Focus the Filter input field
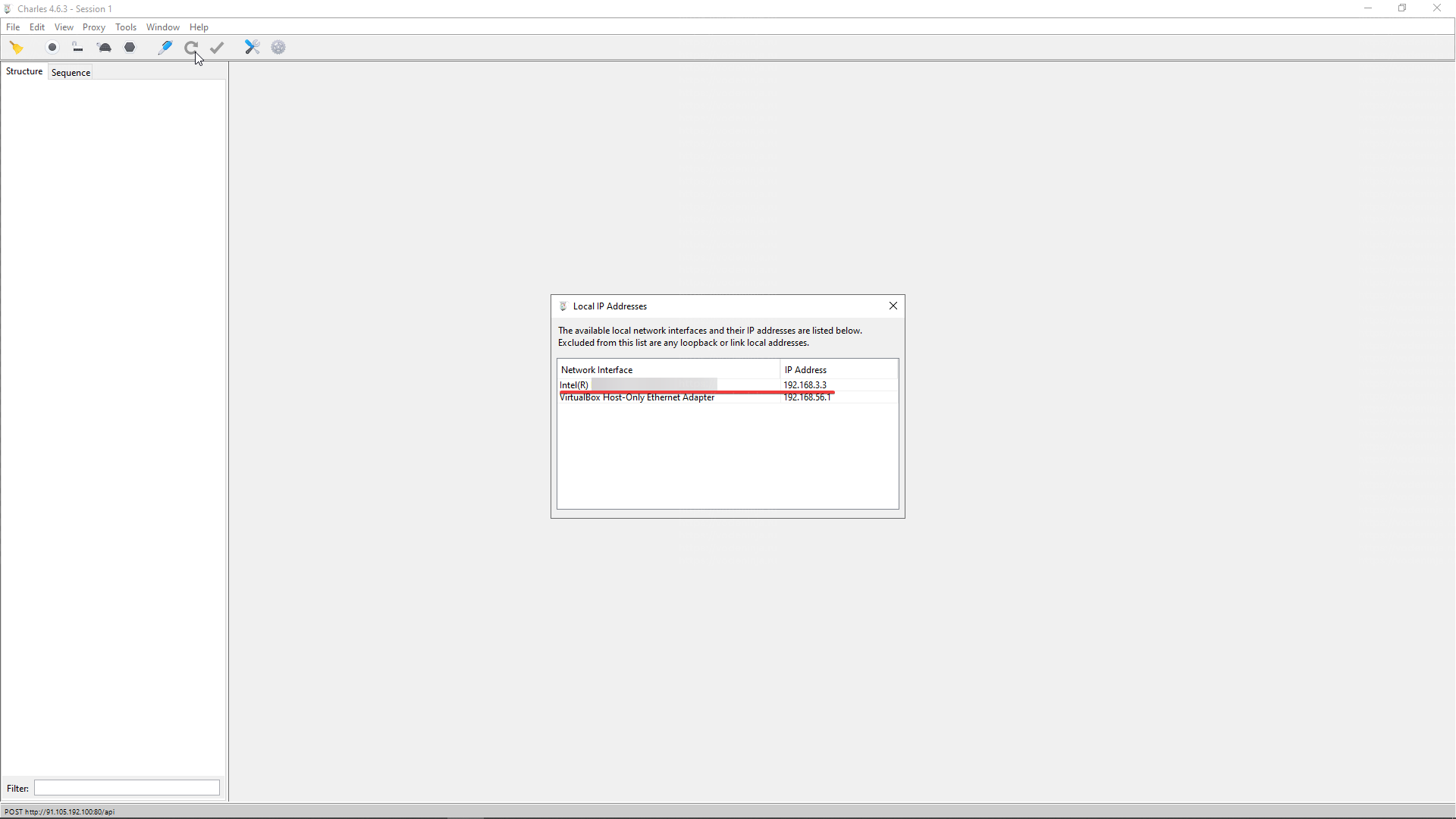The image size is (1456, 819). (x=127, y=788)
